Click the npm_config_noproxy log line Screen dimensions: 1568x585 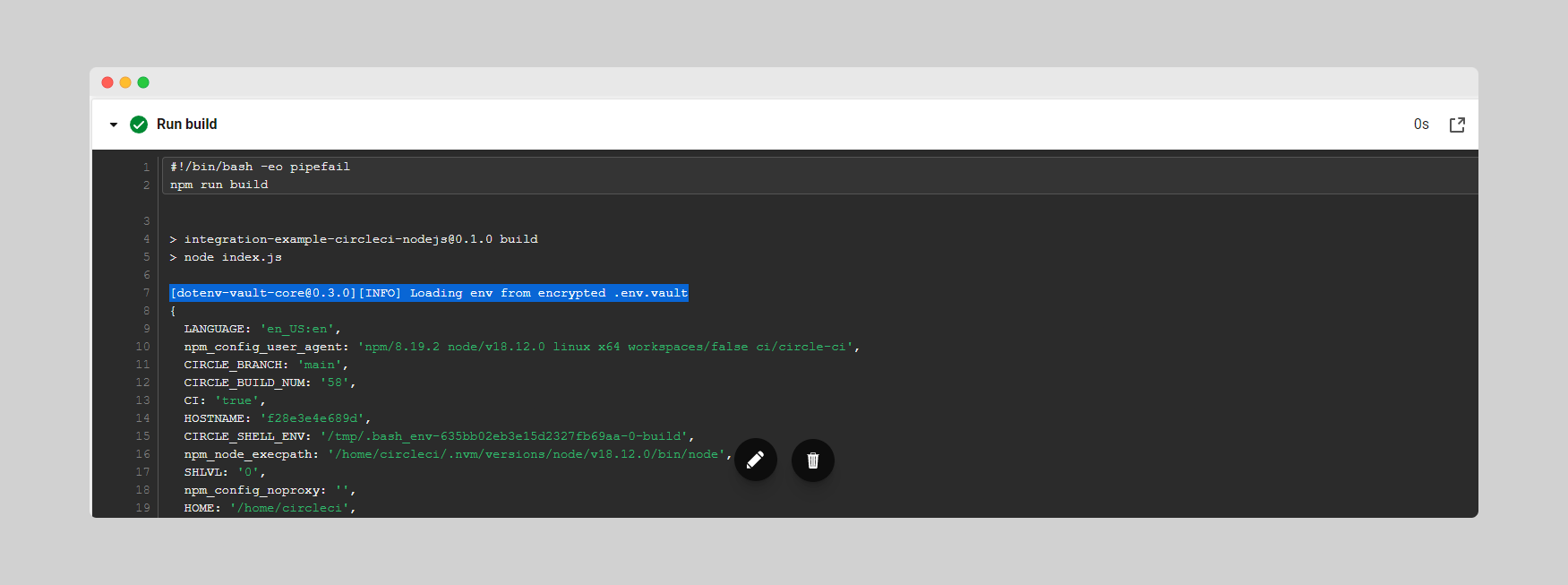[270, 490]
